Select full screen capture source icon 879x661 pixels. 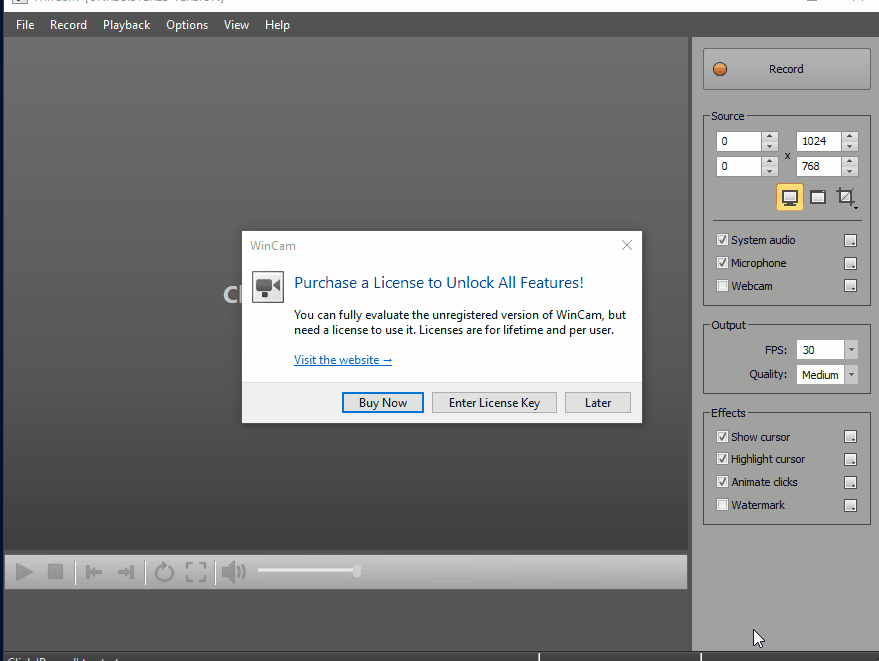(789, 197)
